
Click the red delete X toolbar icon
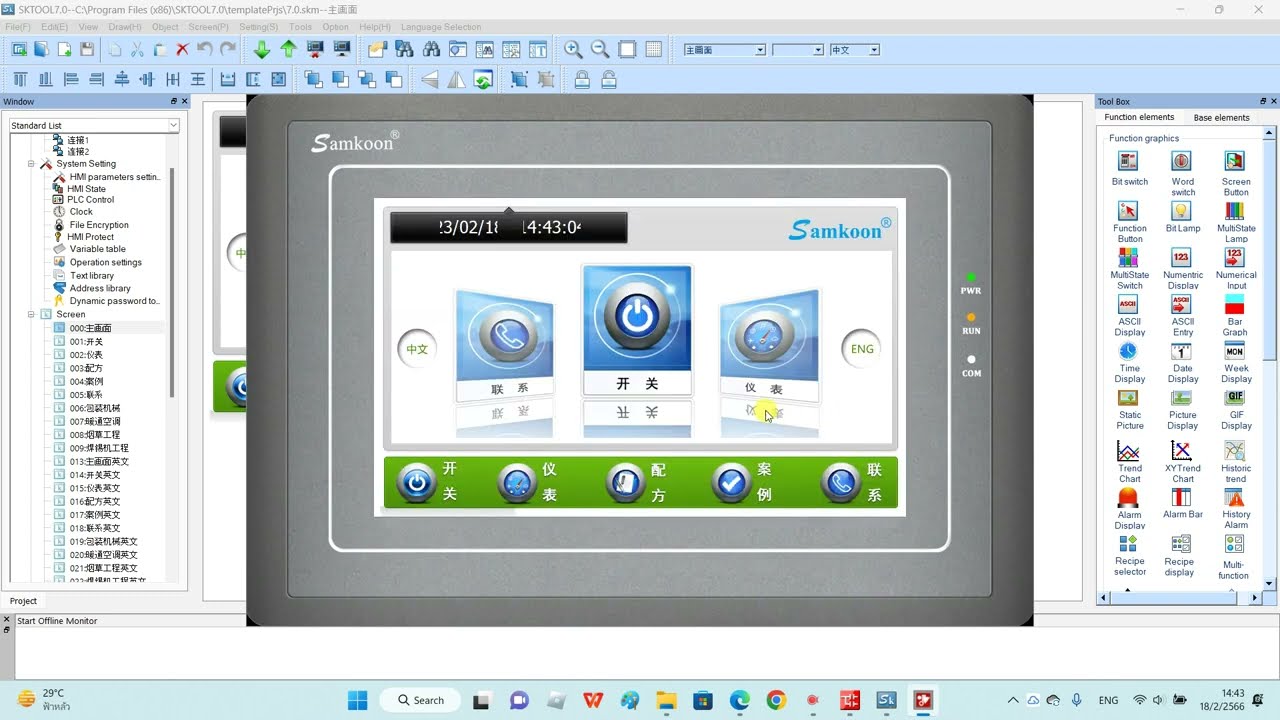(182, 49)
